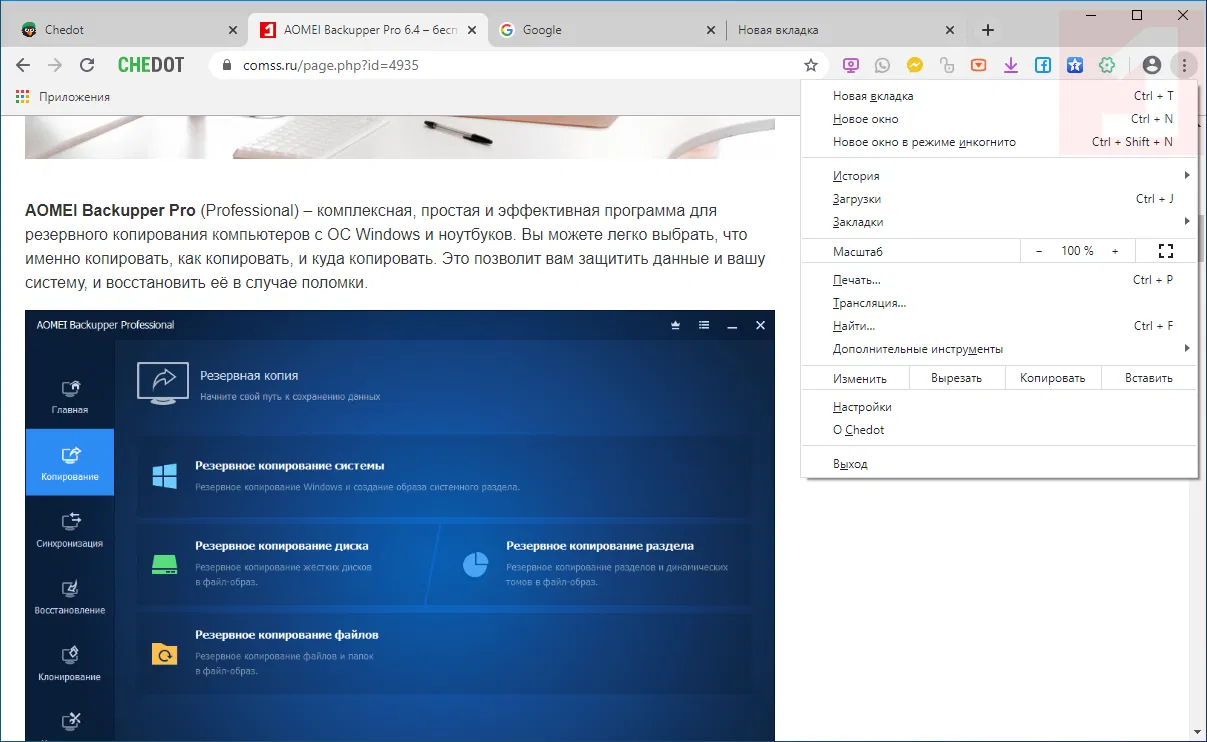Open the yellow Messenger extension icon

pyautogui.click(x=914, y=65)
